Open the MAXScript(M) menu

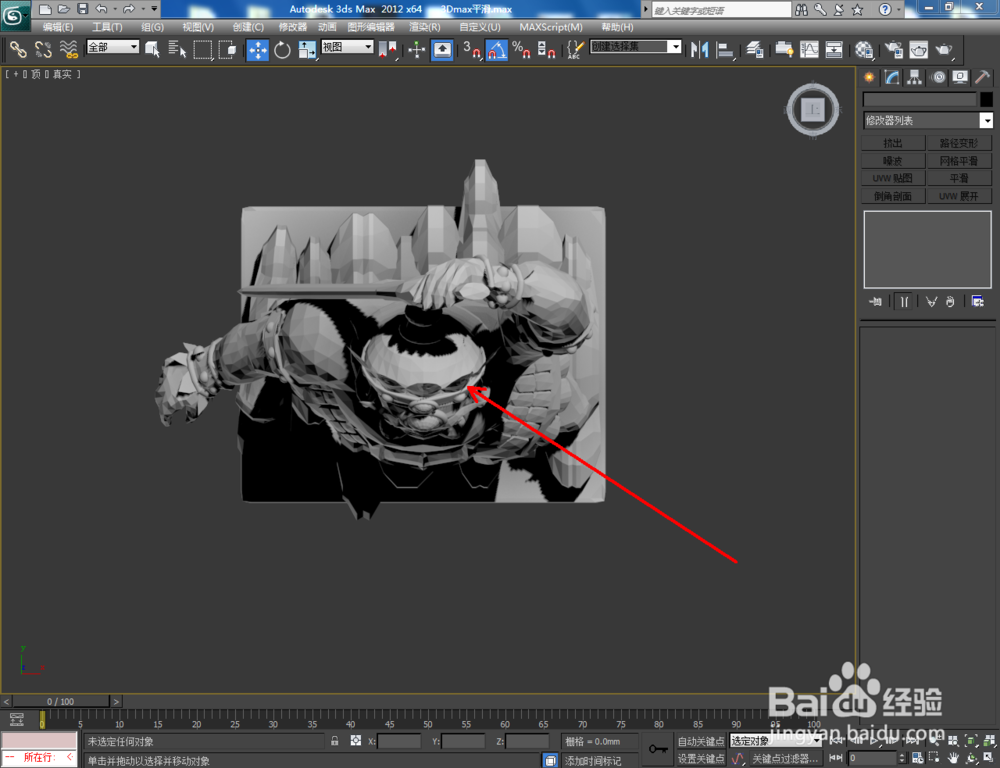(x=551, y=27)
